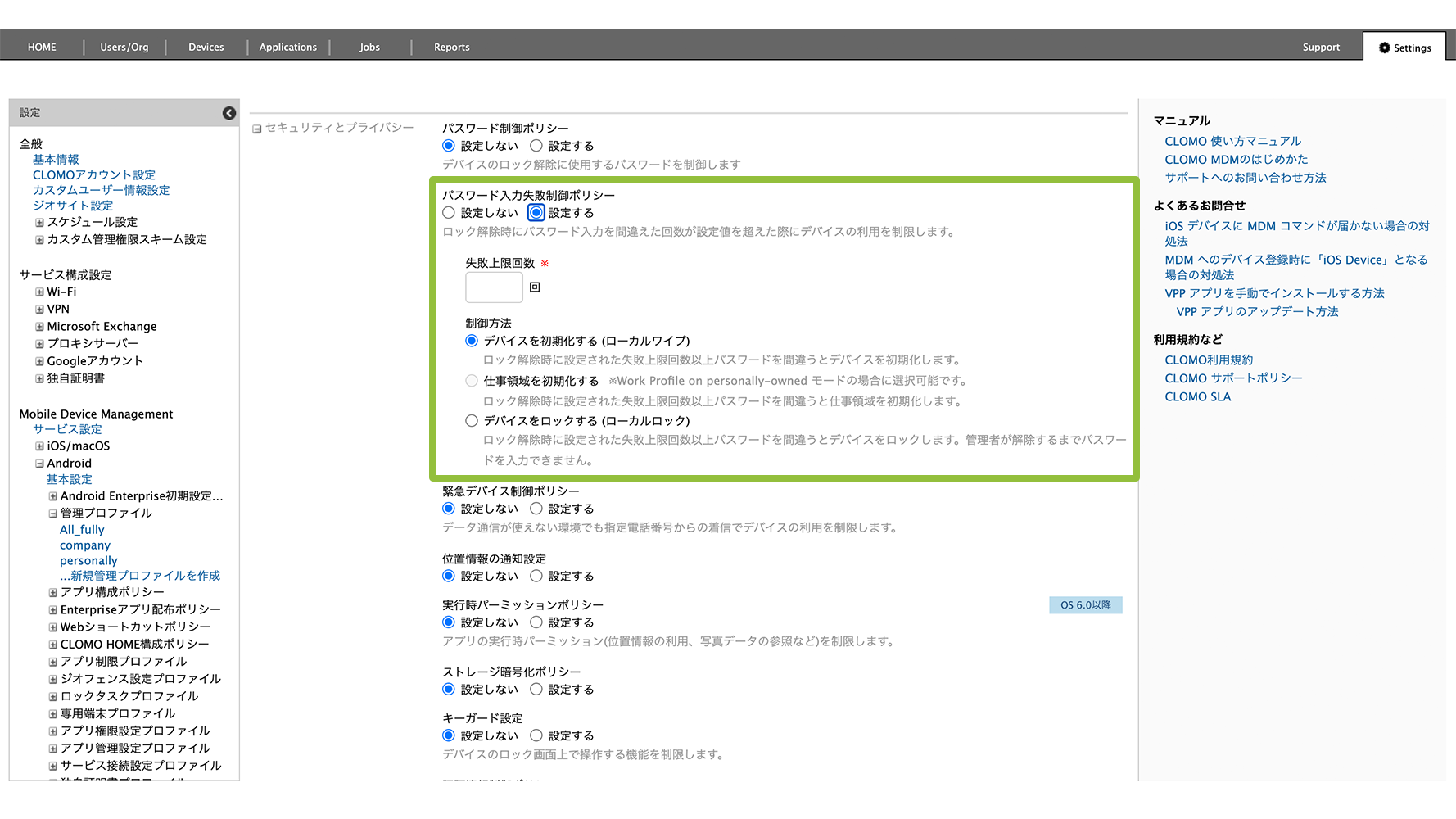
Task: Open the personally profile link
Action: coord(88,561)
